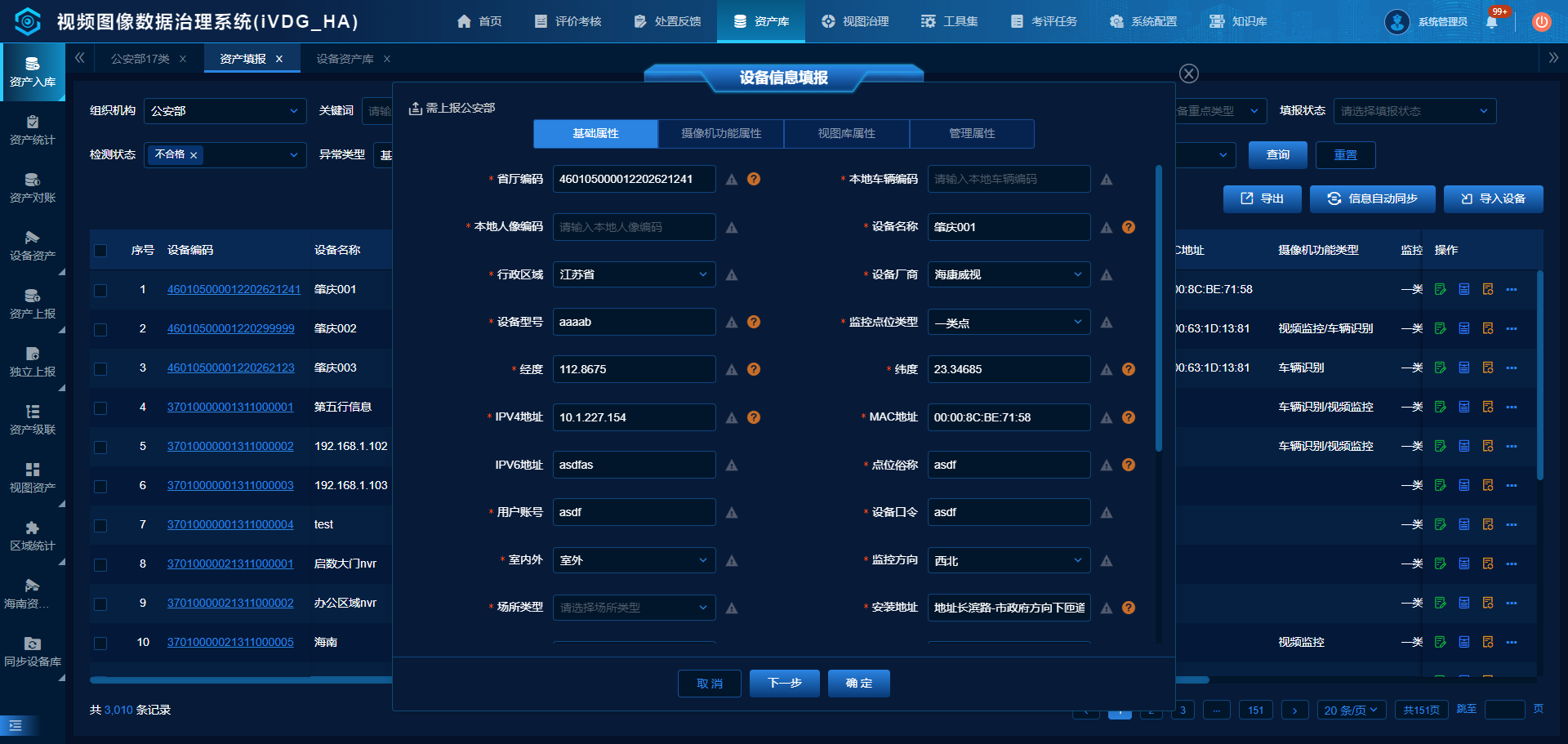This screenshot has height=744, width=1568.
Task: Switch to 管理属性 tab
Action: tap(972, 133)
